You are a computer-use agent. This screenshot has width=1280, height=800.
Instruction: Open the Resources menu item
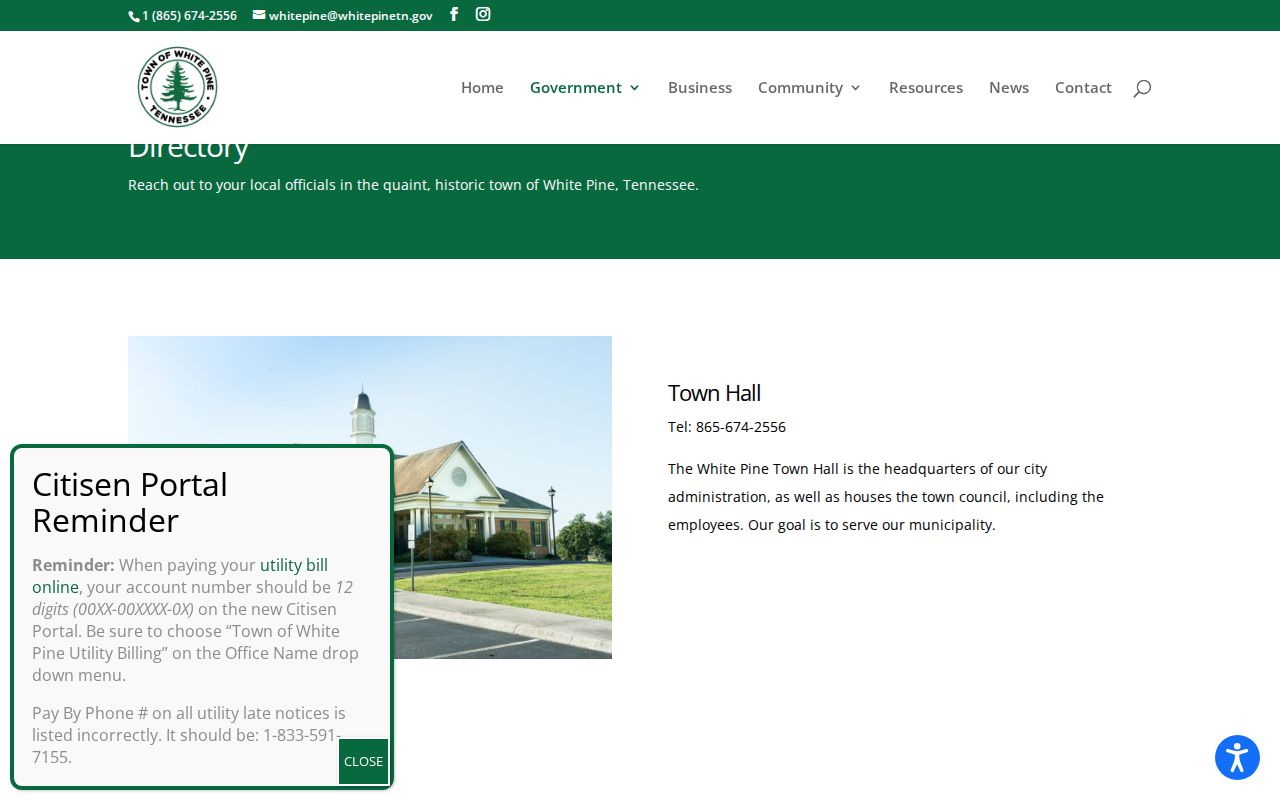pos(926,88)
